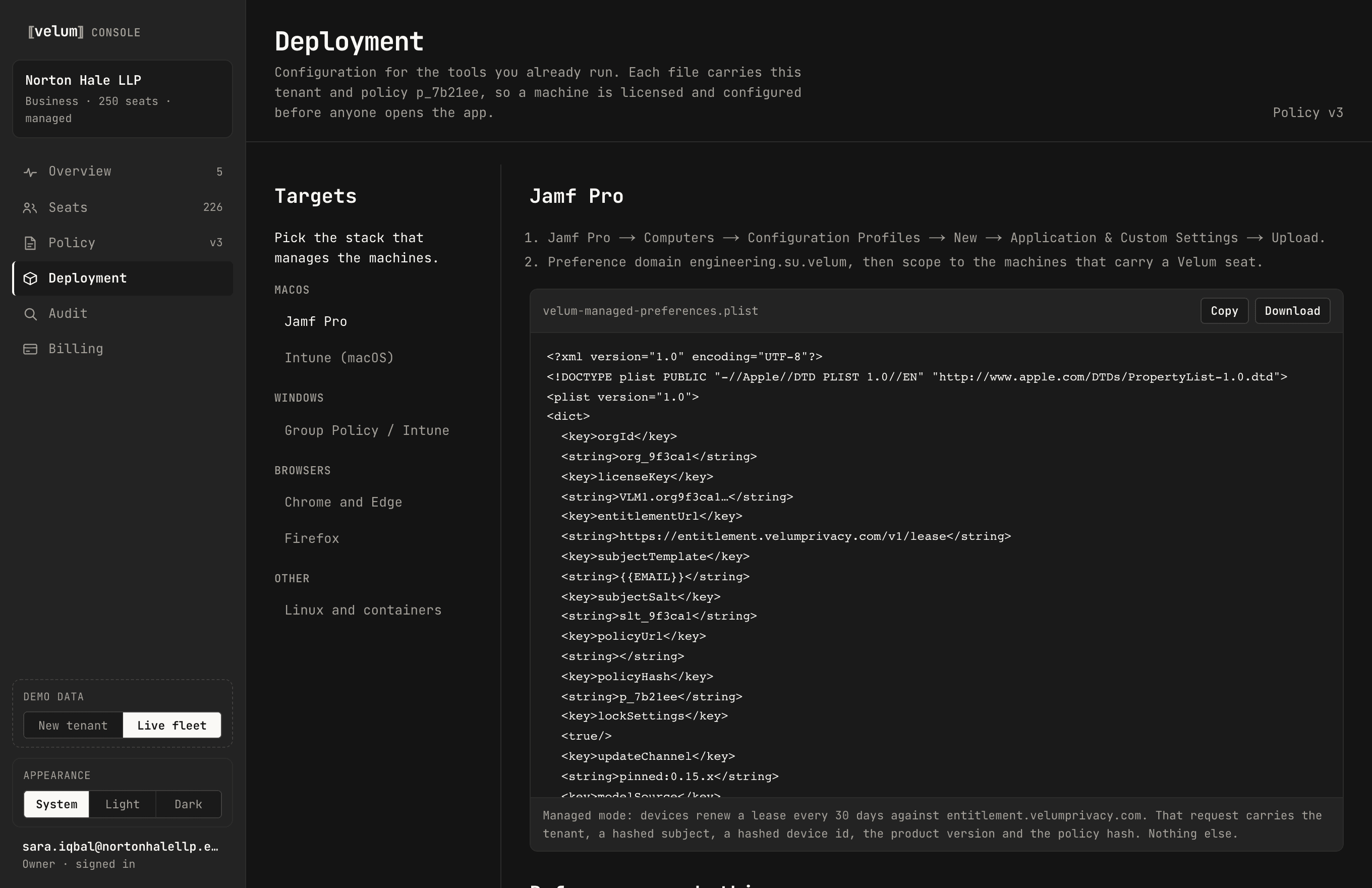Screen dimensions: 1372x888
Task: Open the Overview section
Action: (123, 172)
